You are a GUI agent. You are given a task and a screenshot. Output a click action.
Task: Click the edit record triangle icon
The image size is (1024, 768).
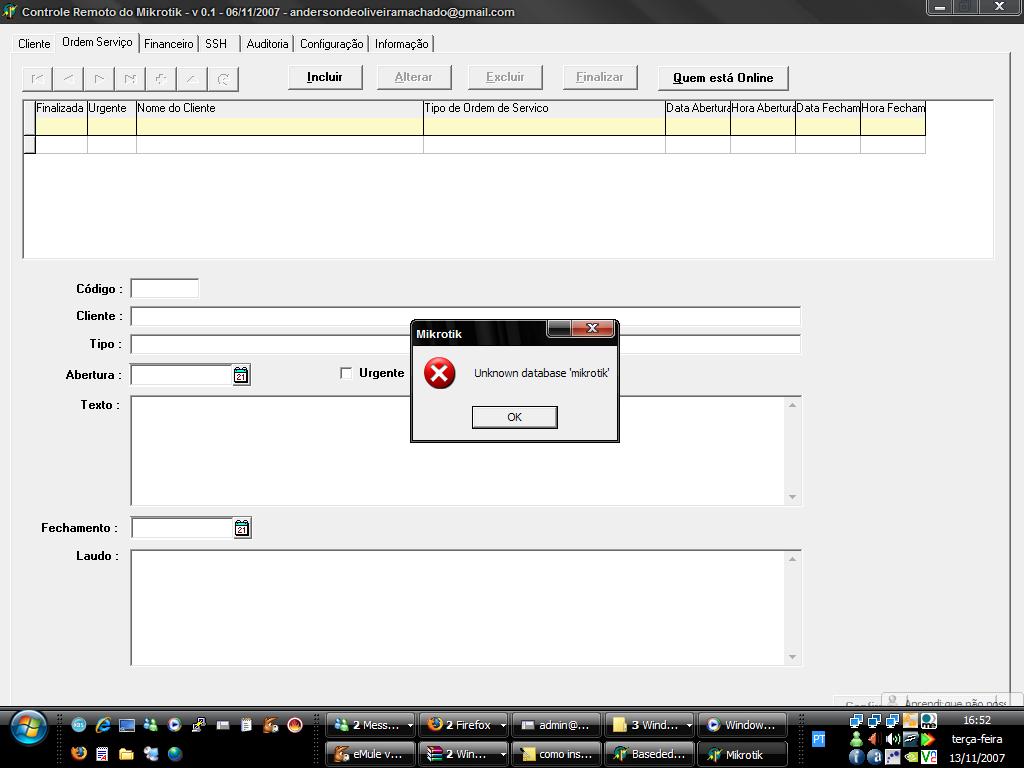pos(191,79)
